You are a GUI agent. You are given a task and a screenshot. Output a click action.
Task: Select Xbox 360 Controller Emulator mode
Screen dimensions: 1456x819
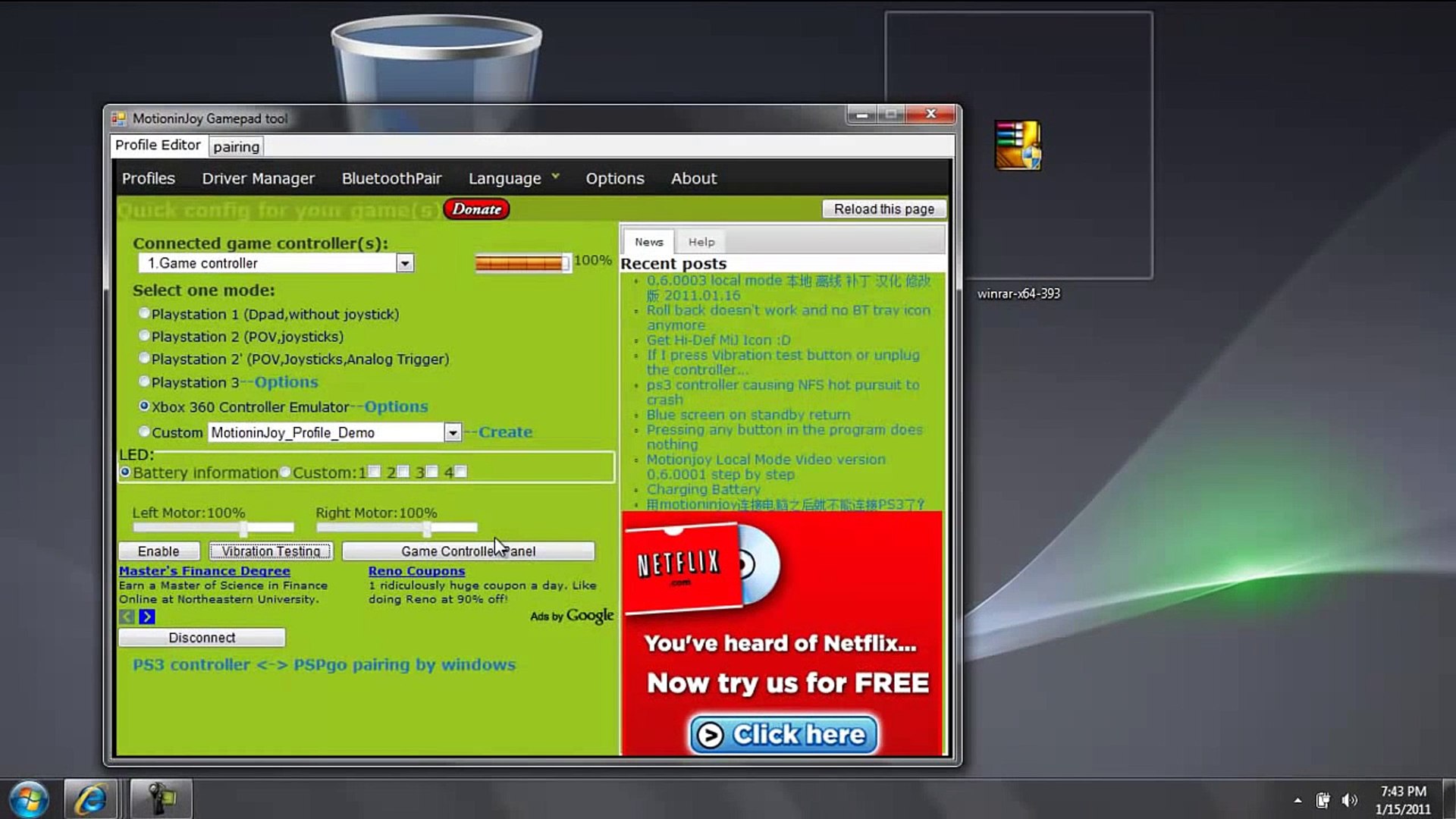click(143, 405)
